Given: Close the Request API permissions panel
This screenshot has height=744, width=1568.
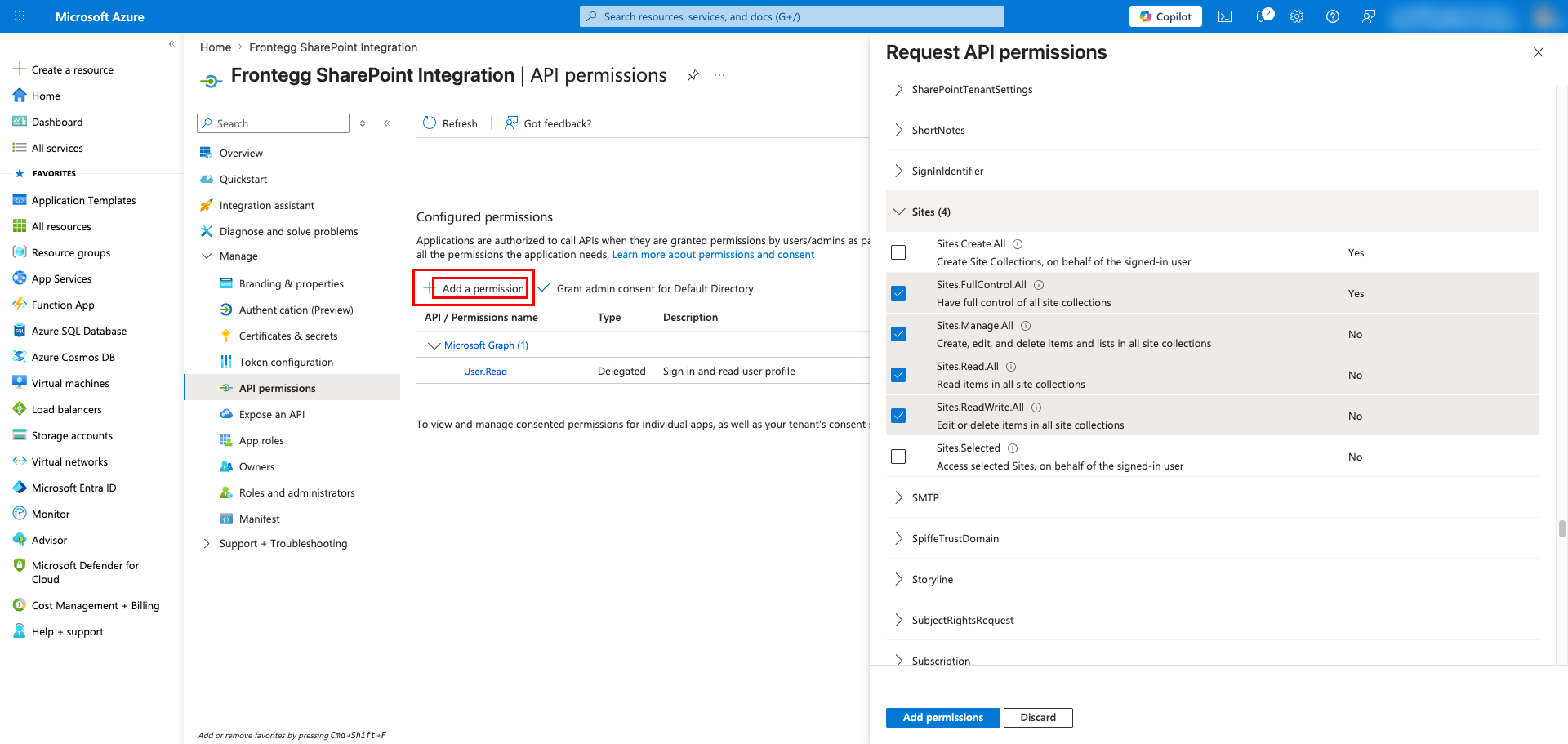Looking at the screenshot, I should pos(1539,52).
